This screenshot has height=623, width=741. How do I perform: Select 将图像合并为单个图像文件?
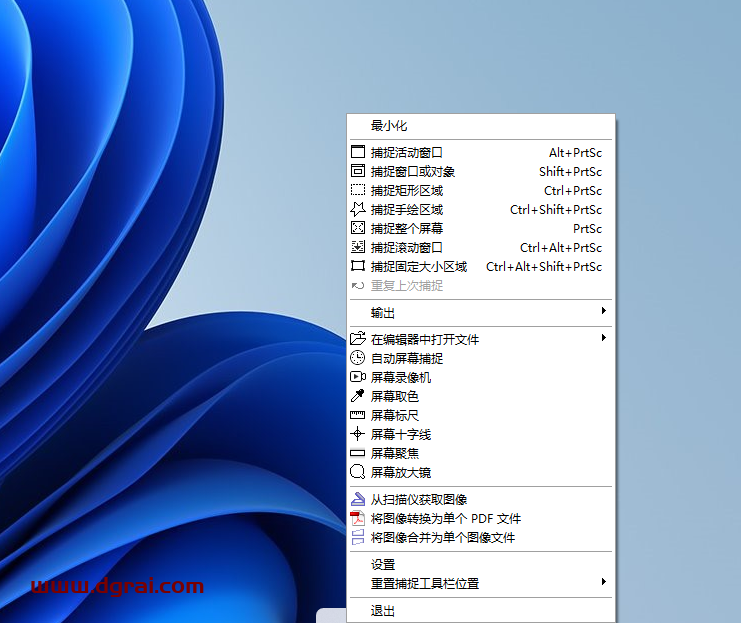tap(481, 537)
